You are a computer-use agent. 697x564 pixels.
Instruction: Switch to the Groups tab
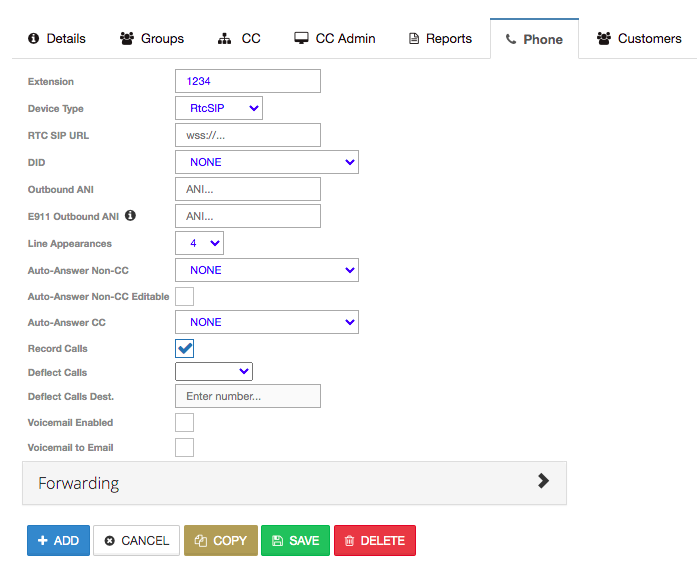pos(152,39)
